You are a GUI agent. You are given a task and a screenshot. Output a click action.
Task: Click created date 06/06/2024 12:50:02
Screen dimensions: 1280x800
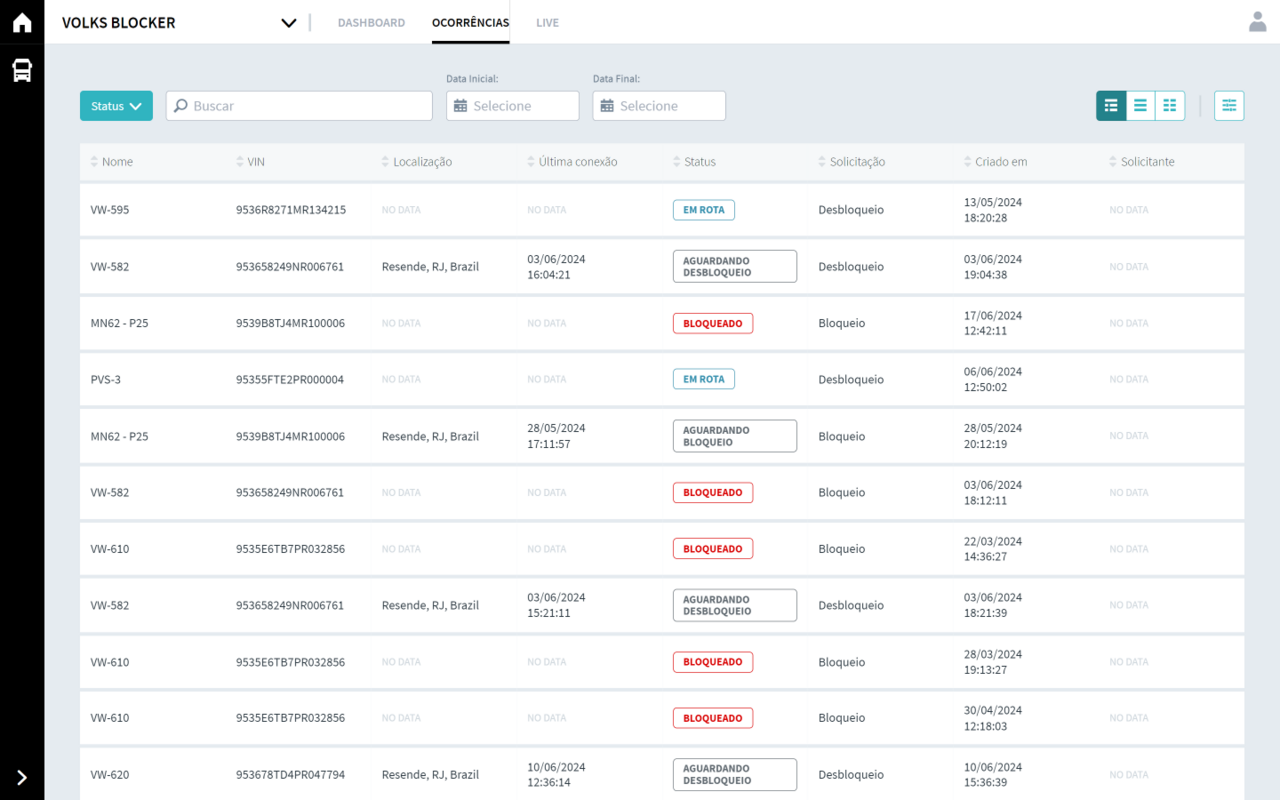[993, 379]
